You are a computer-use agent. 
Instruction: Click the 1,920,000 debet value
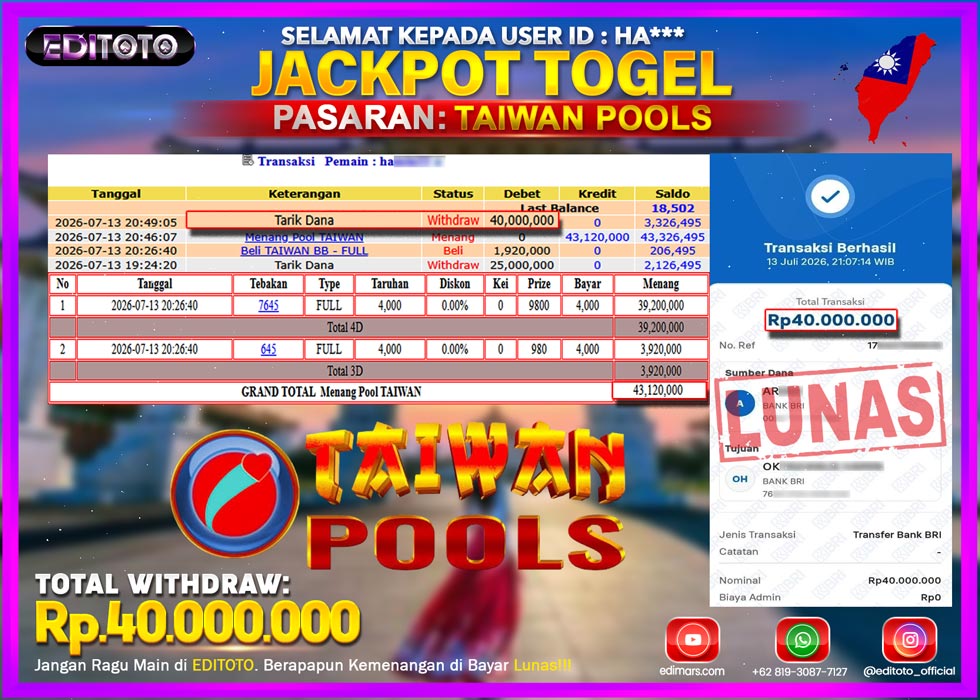[x=522, y=251]
